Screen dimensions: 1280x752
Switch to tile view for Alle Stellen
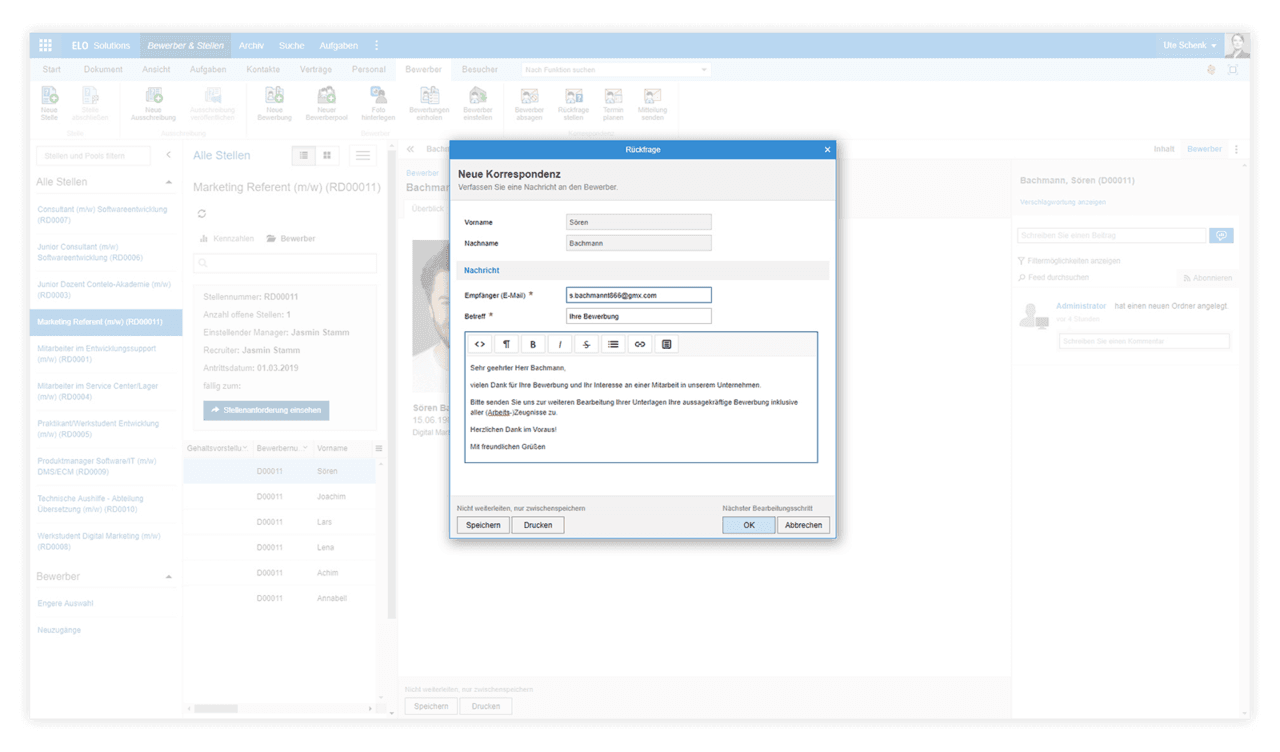tap(327, 155)
